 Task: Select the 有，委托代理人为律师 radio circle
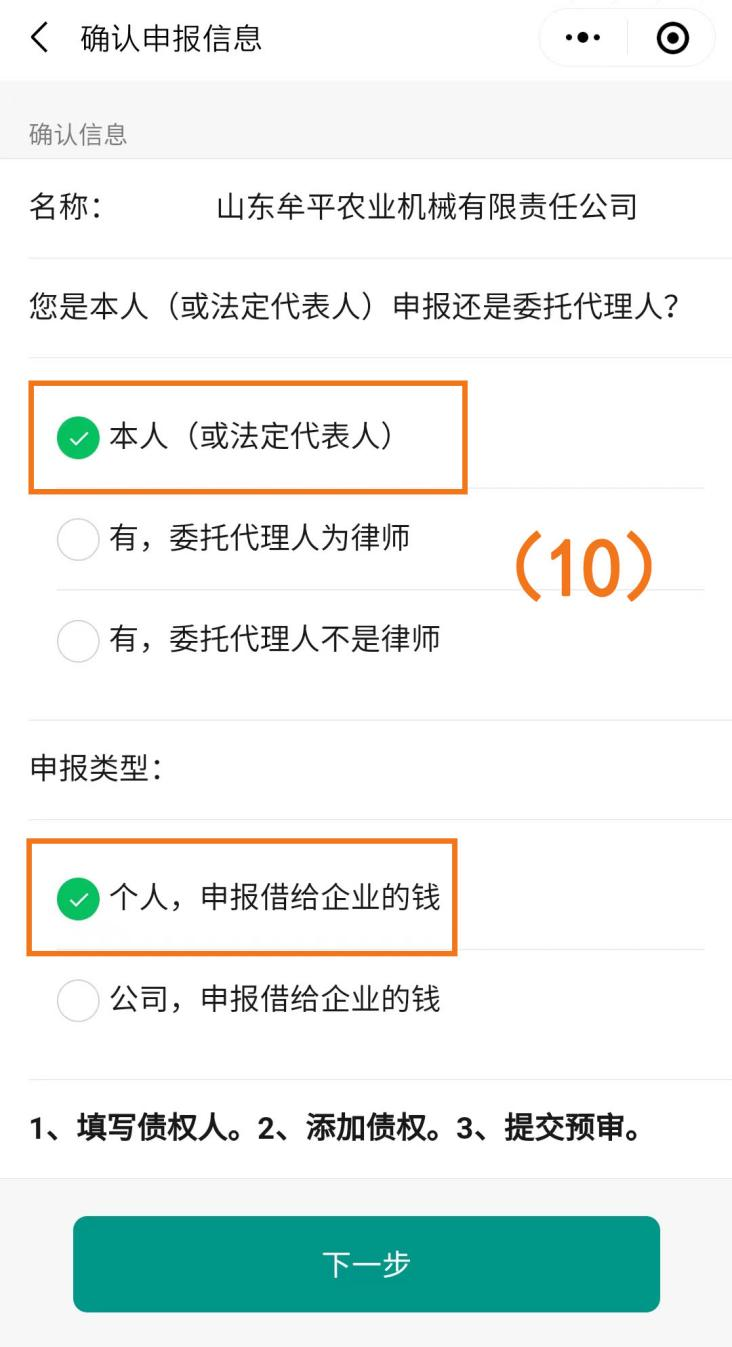tap(78, 539)
